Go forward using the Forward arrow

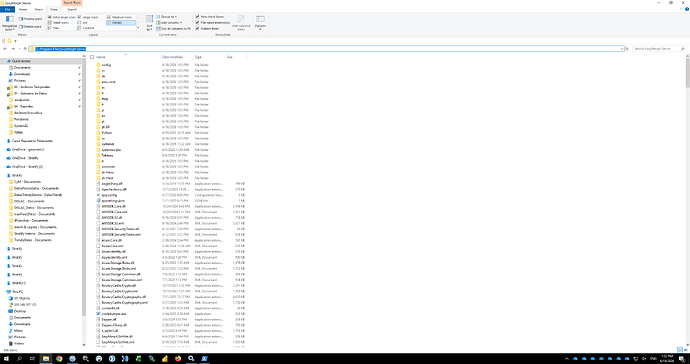[x=13, y=49]
